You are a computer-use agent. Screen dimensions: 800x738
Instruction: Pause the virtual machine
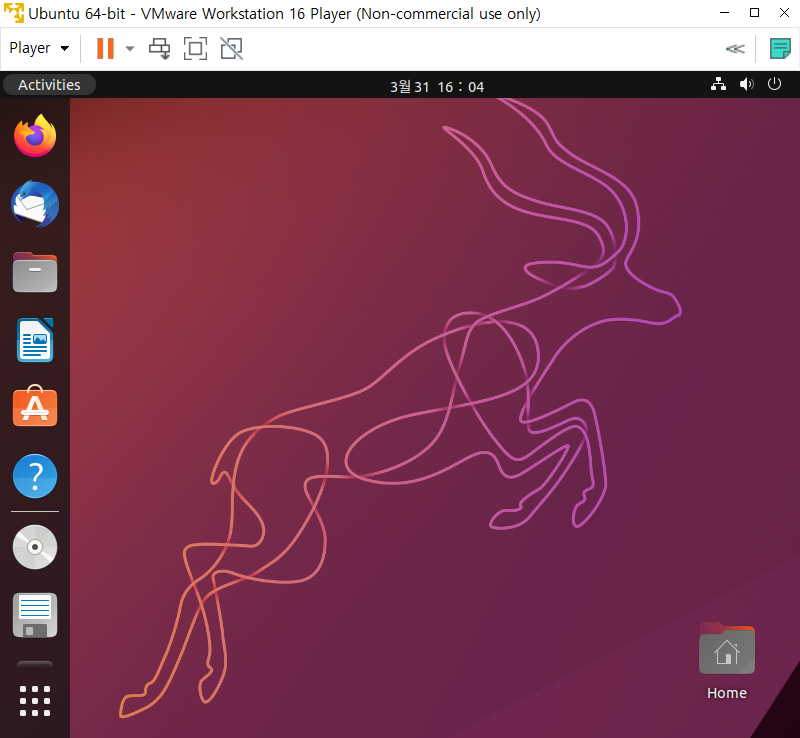point(105,48)
